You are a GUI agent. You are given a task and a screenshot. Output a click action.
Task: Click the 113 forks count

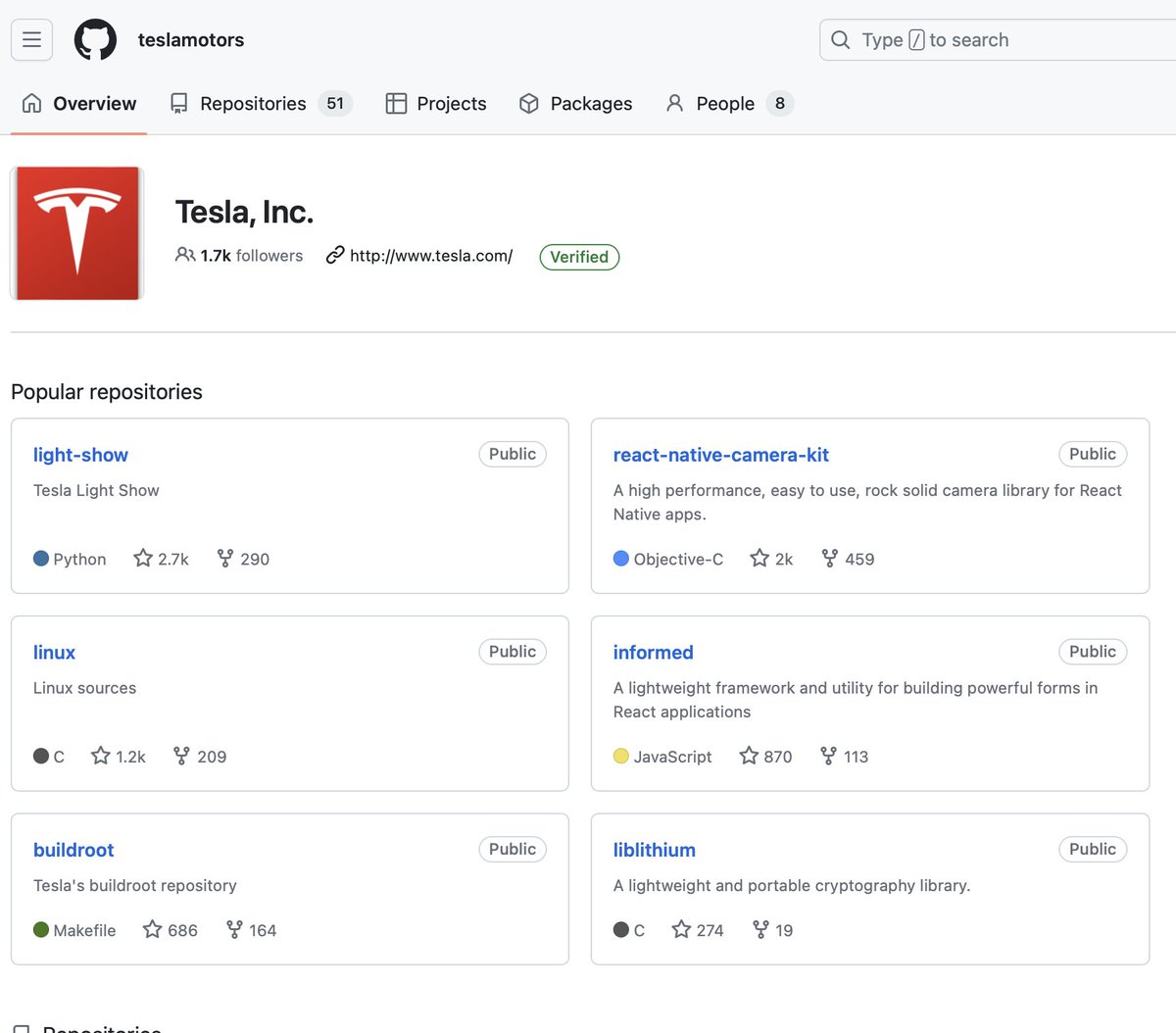click(856, 757)
